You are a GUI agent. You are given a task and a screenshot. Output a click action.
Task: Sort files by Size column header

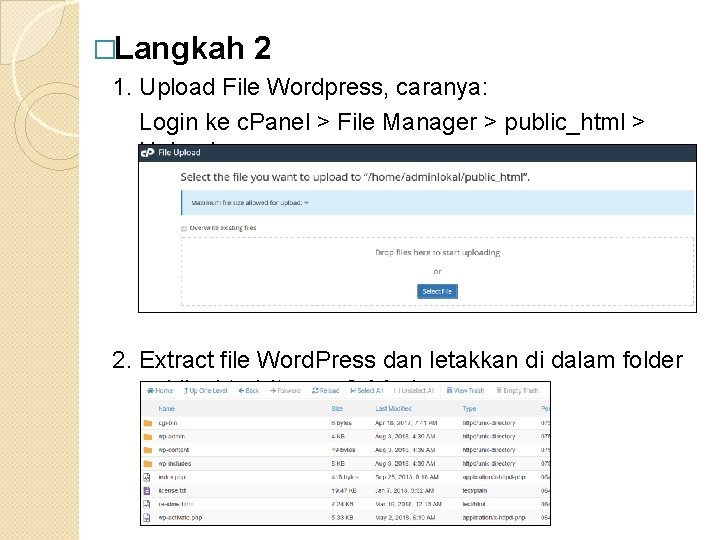(x=337, y=409)
